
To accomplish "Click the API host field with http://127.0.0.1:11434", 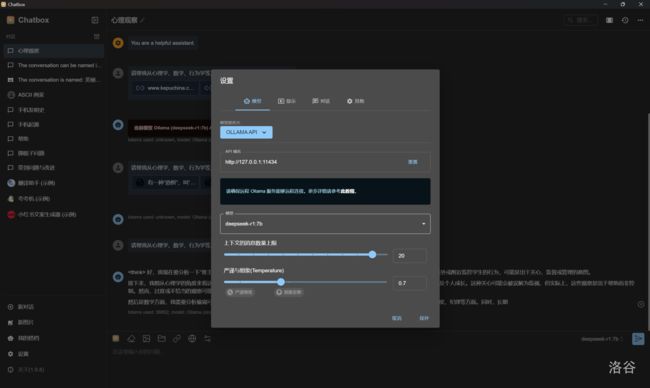I will [325, 161].
